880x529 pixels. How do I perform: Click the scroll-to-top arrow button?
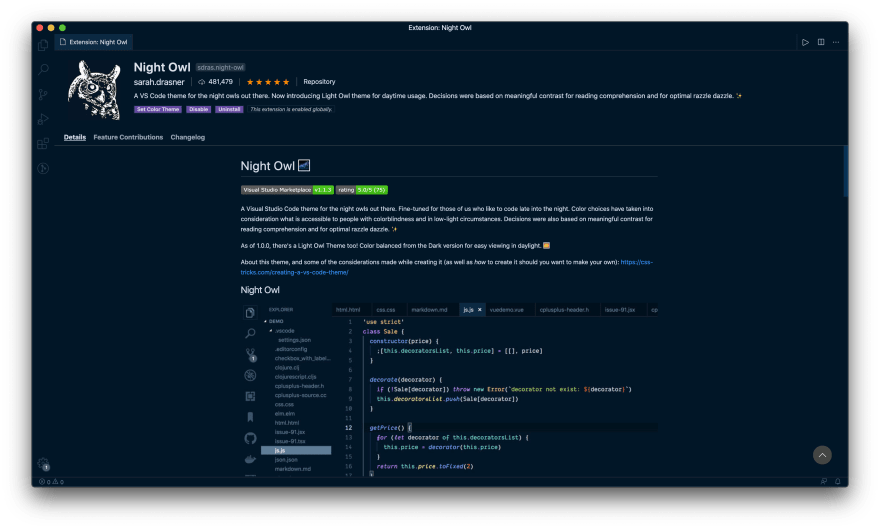[822, 455]
